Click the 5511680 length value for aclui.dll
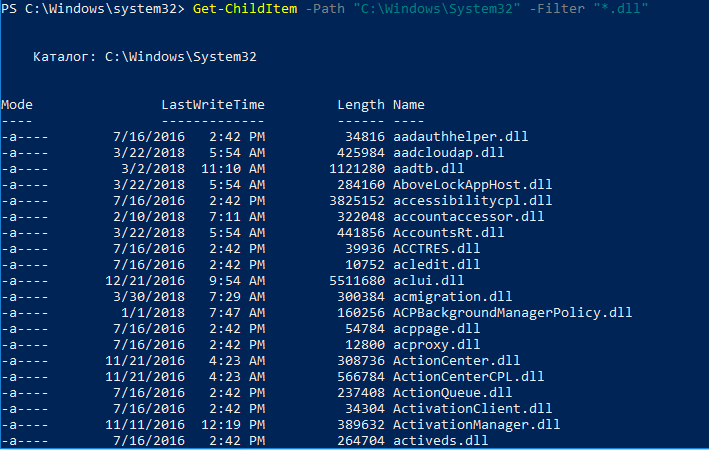The height and width of the screenshot is (450, 709). (x=357, y=281)
